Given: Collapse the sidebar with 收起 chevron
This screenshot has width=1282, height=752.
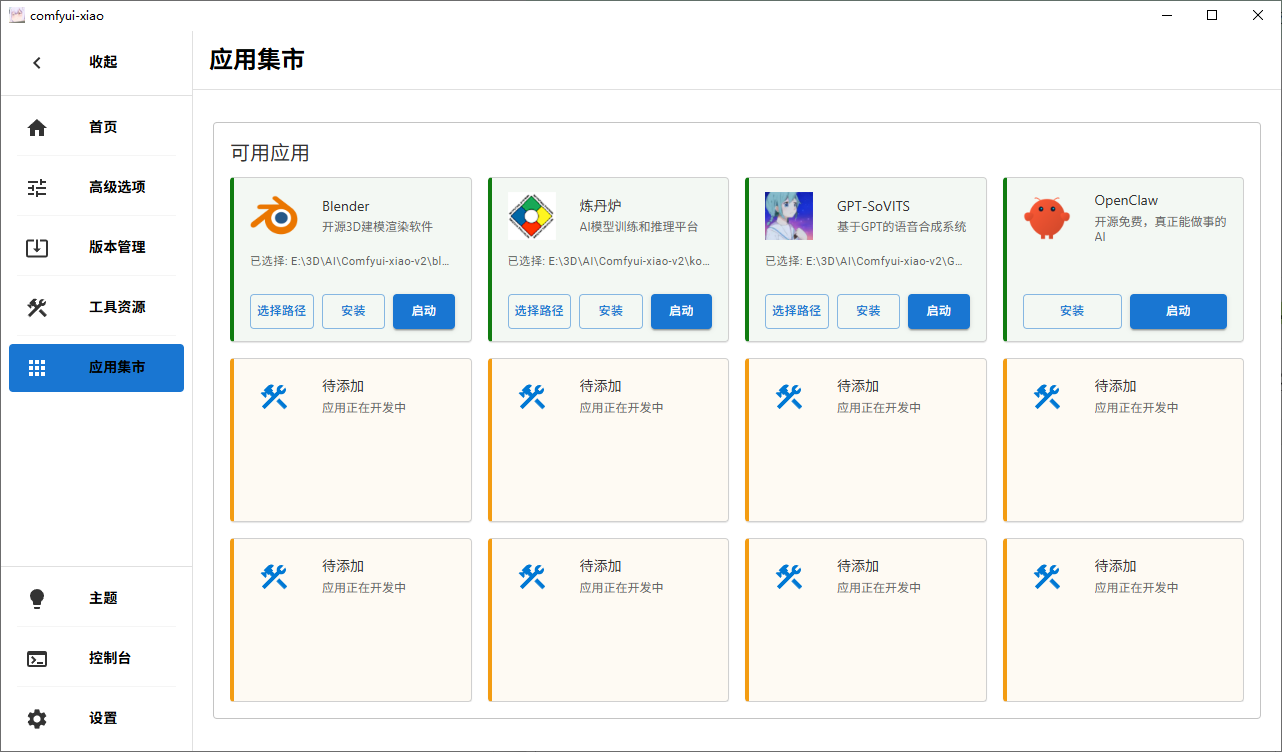Looking at the screenshot, I should tap(37, 62).
